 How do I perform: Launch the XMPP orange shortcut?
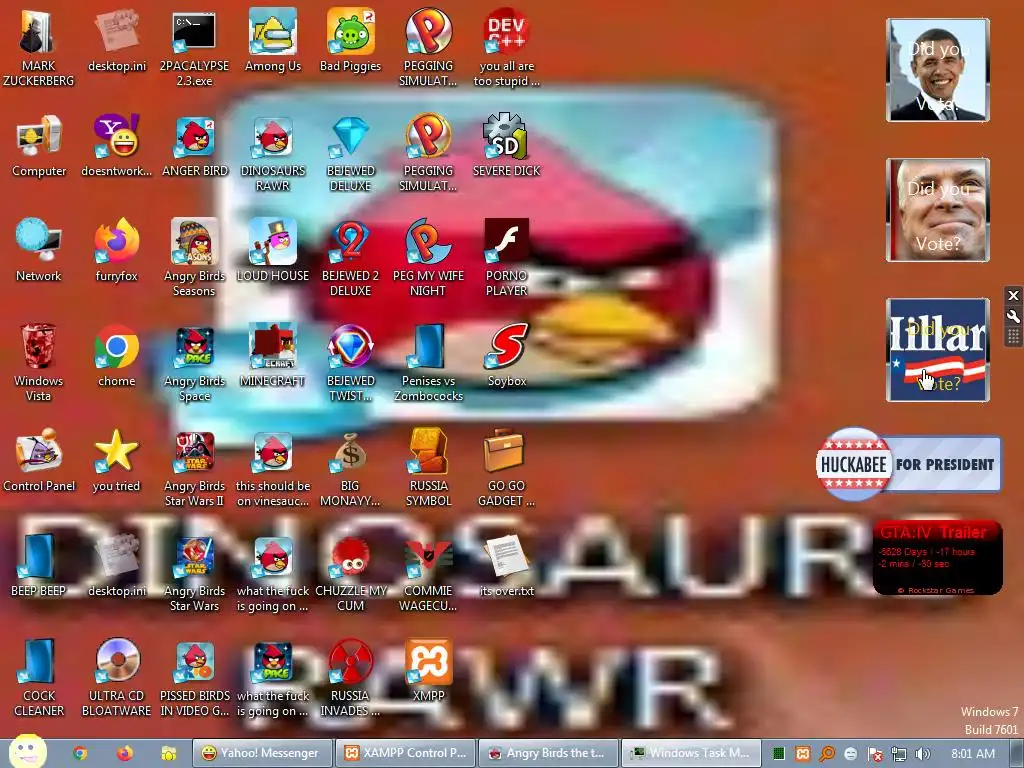click(428, 671)
